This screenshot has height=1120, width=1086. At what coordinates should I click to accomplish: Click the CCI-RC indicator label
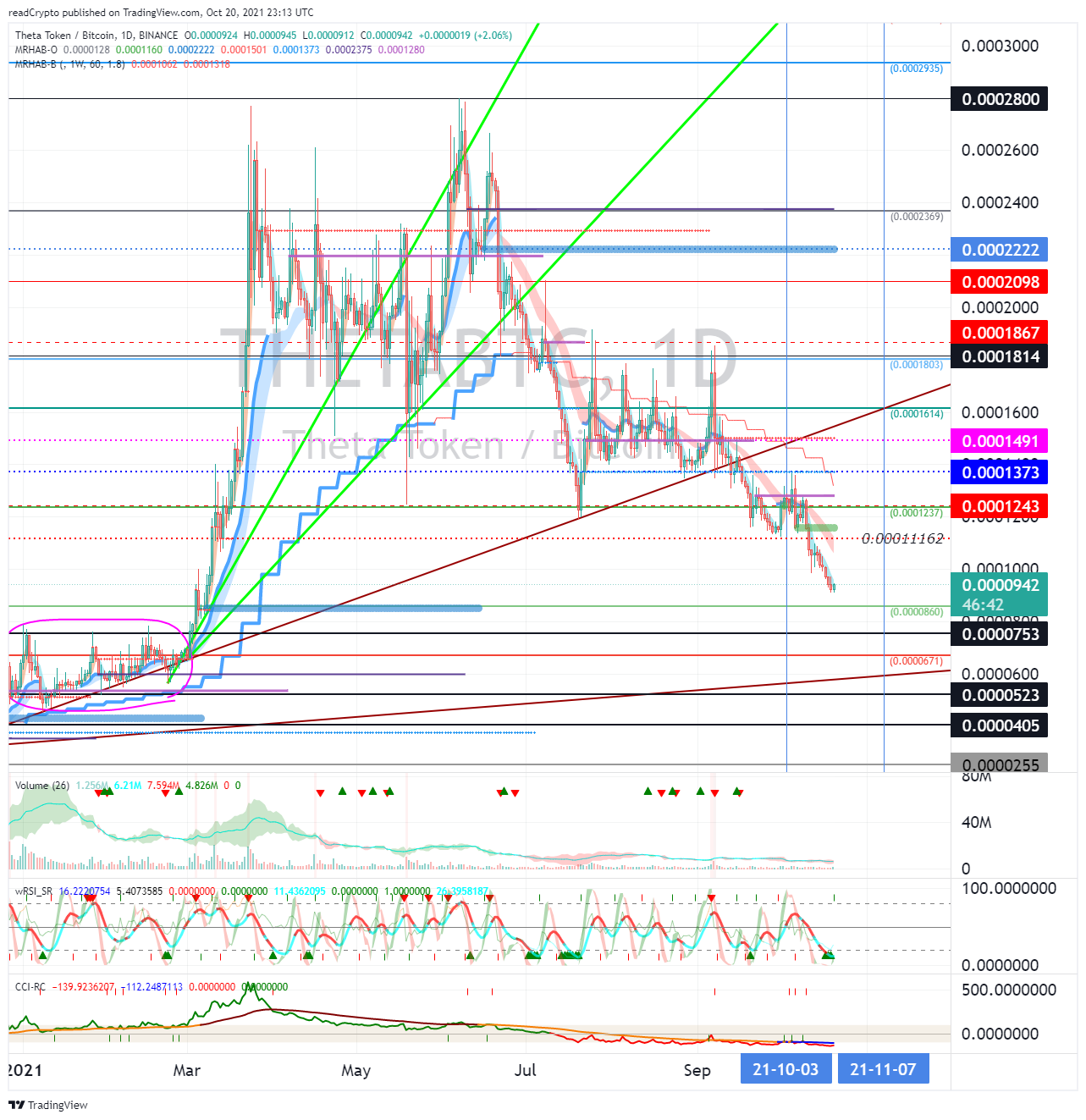30,987
